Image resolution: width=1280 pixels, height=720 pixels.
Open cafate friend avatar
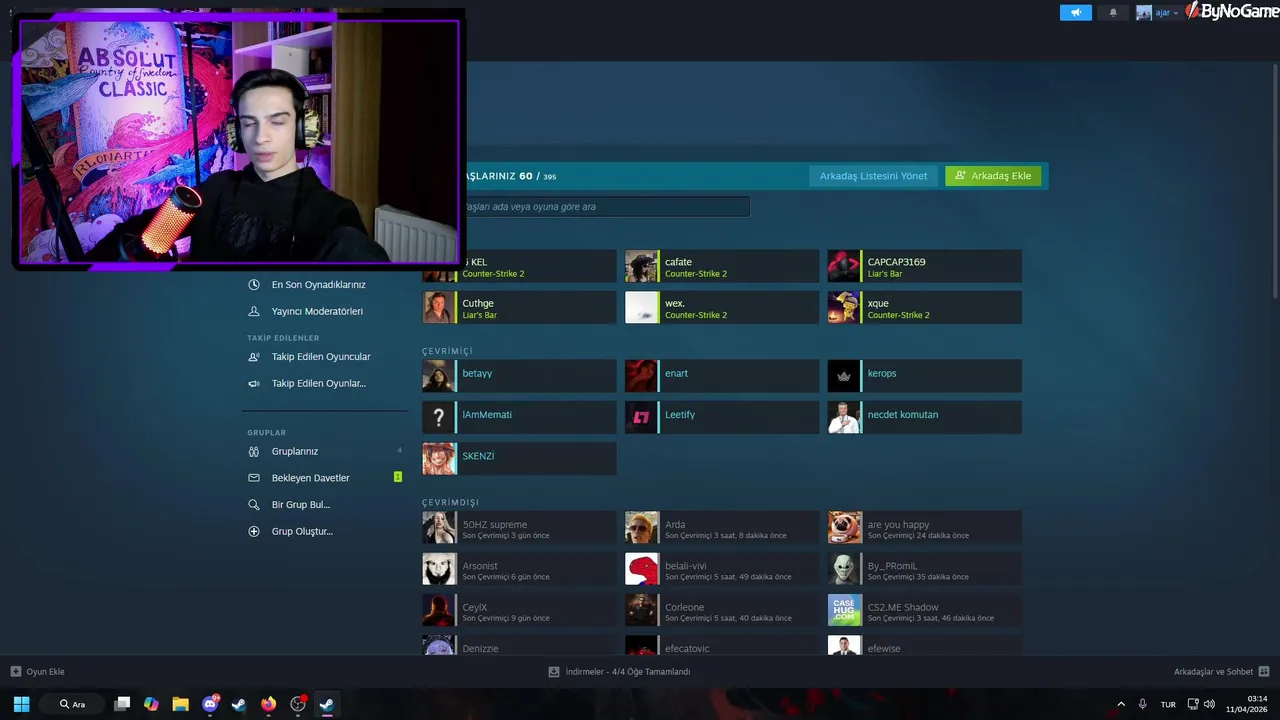coord(642,266)
